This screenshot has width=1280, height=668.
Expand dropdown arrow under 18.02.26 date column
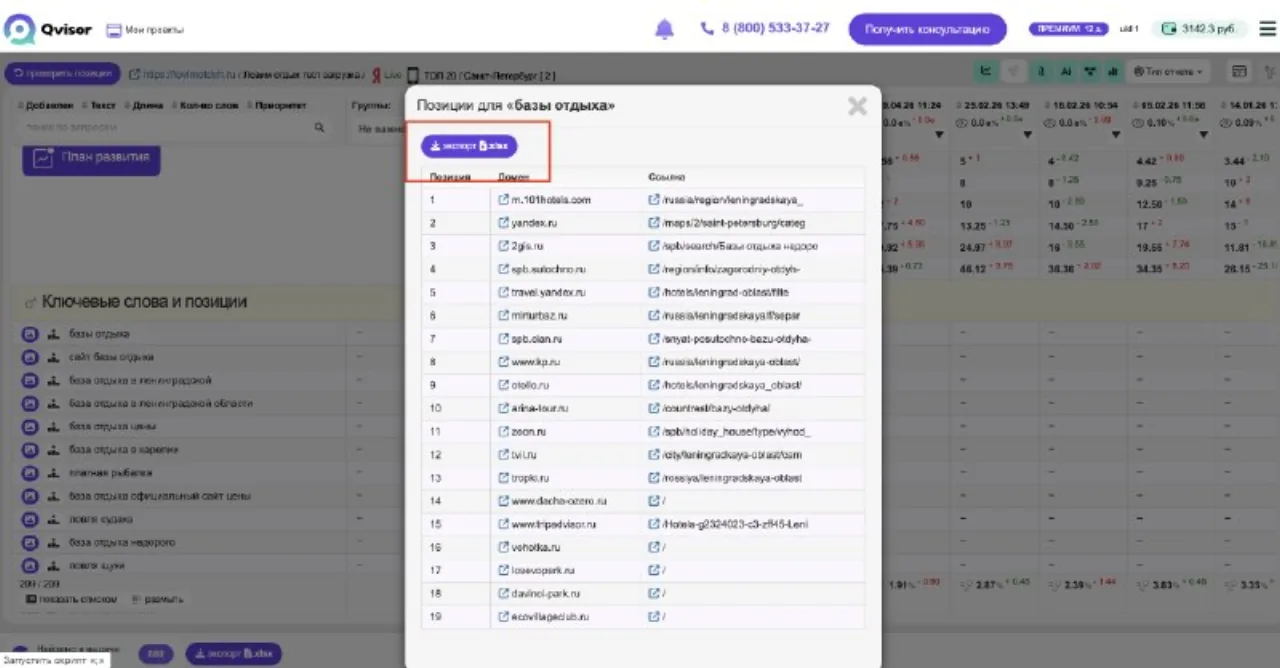coord(1115,135)
